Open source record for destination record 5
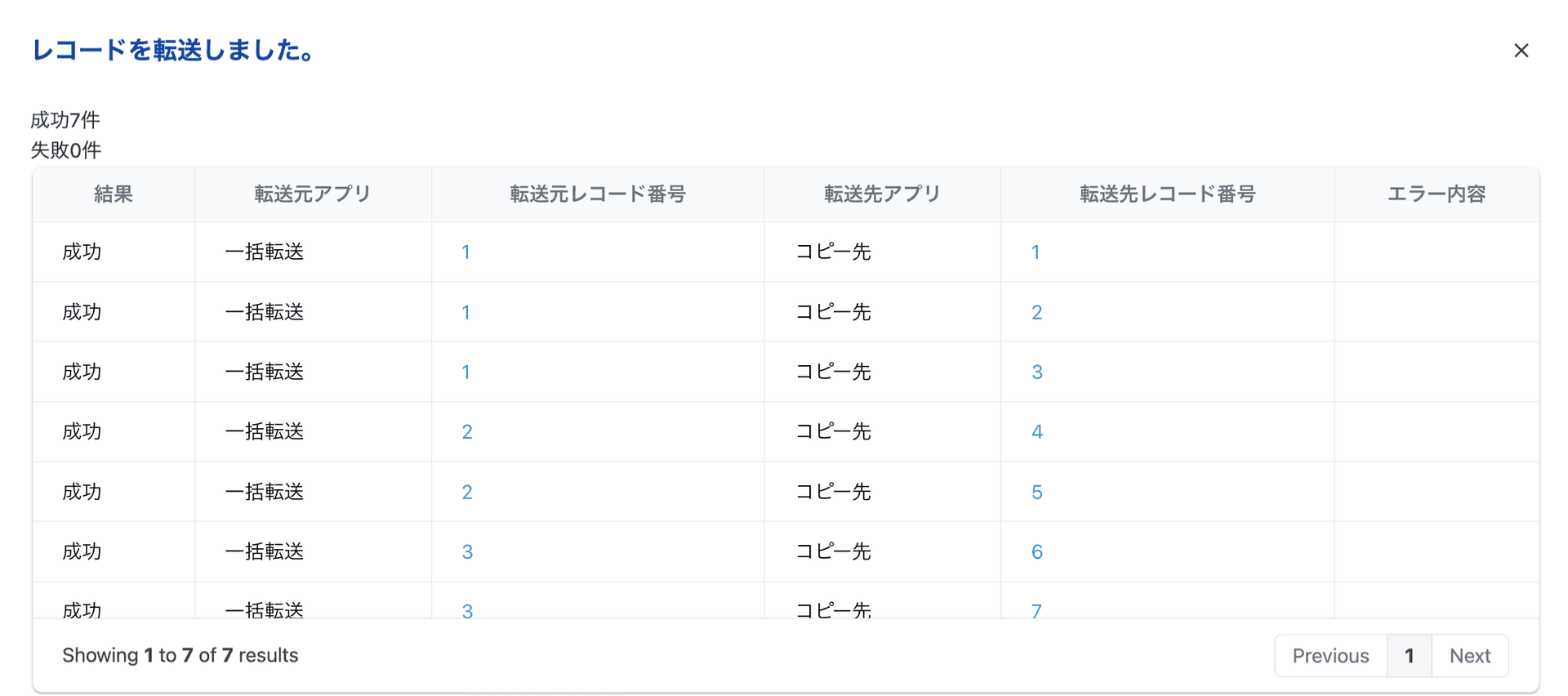This screenshot has width=1568, height=696. pos(467,492)
